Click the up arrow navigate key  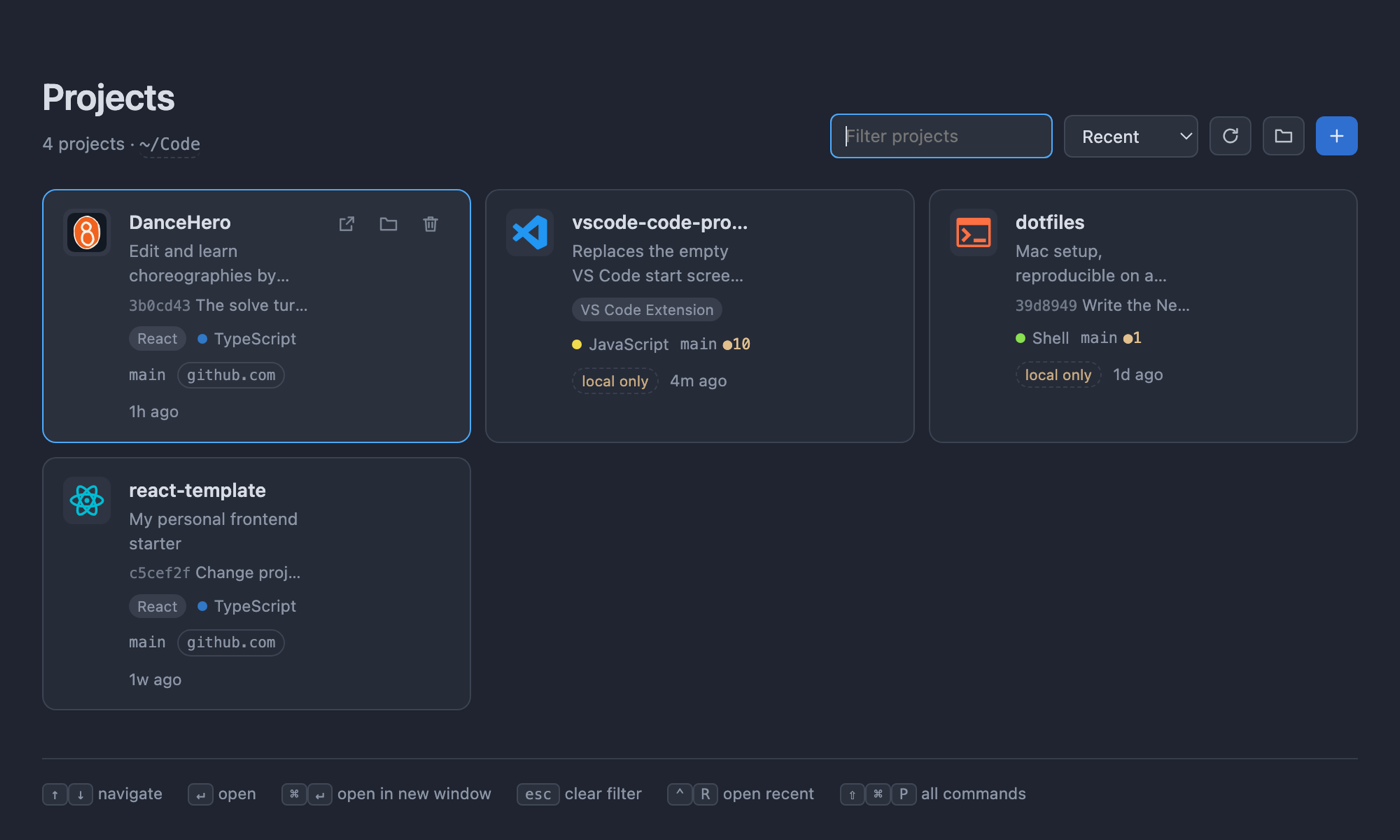[54, 795]
